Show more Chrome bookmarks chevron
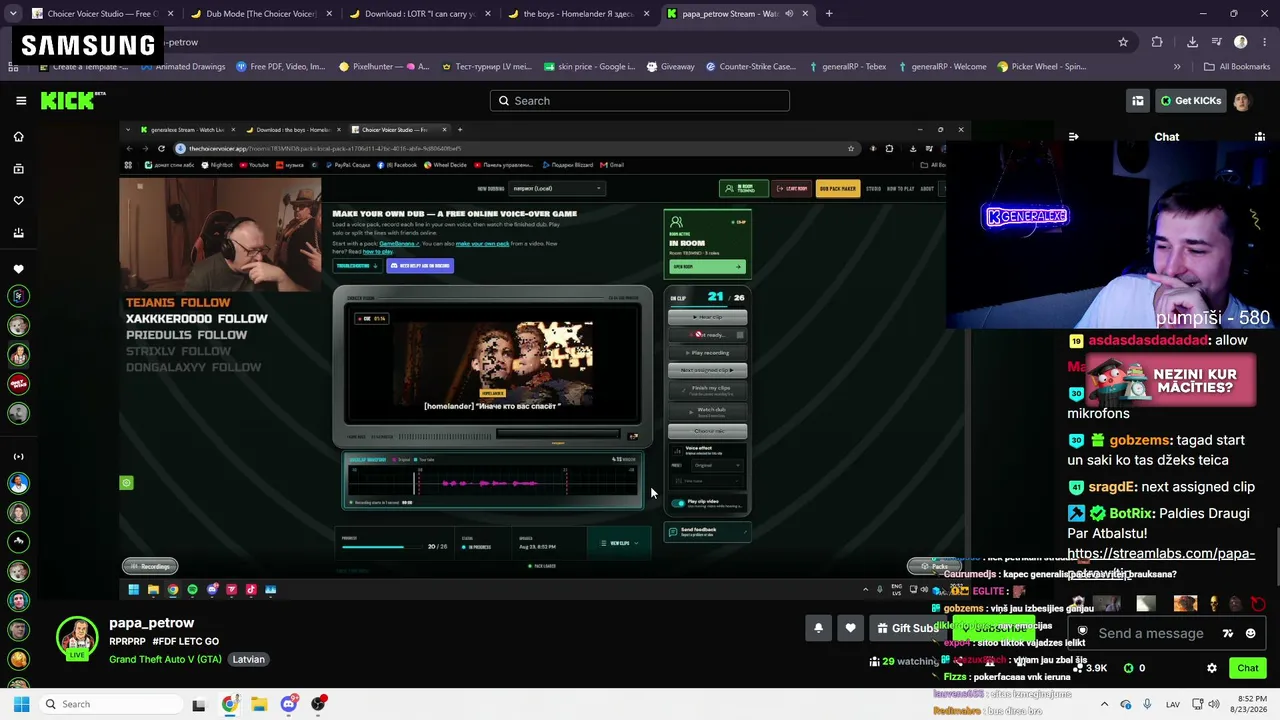Screen dimensions: 1280x720 (x=1177, y=67)
